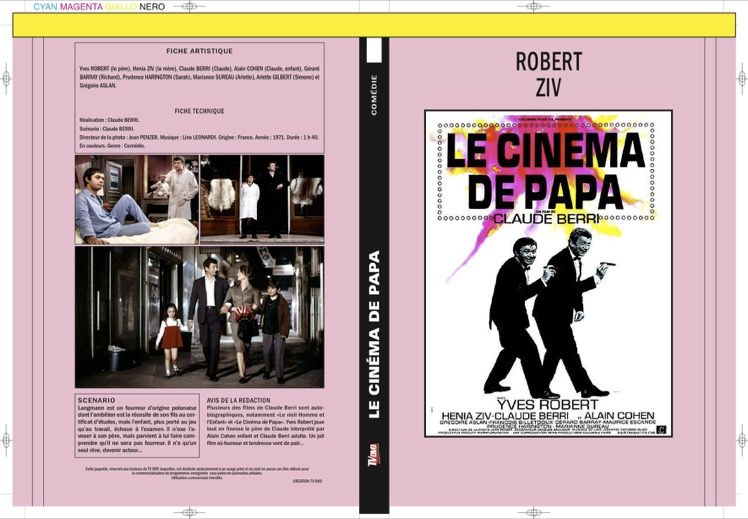
Task: Click the poster title LE CINEMA DE PAPA
Action: click(545, 170)
